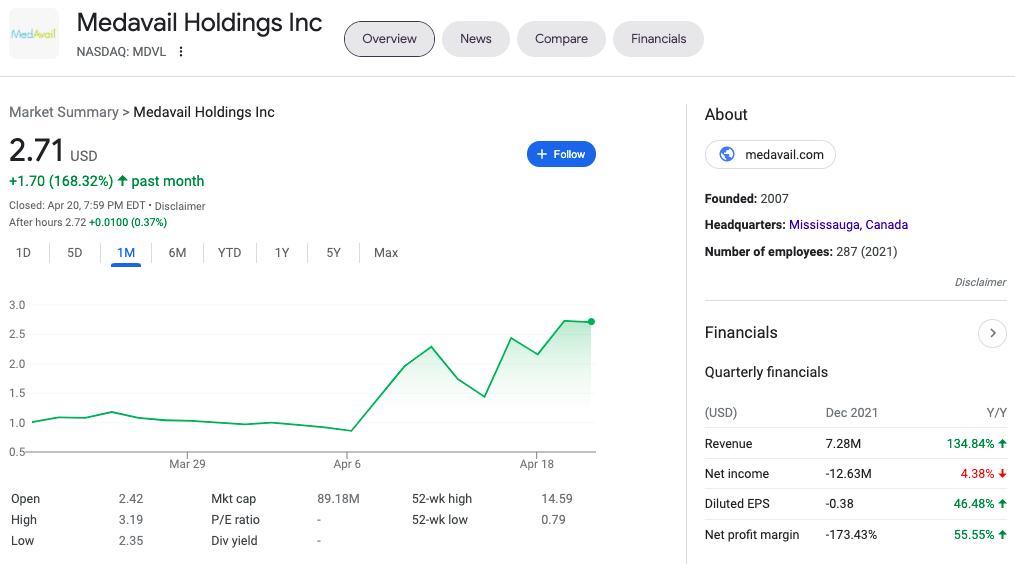
Task: Follow Medavail Holdings stock
Action: point(561,154)
